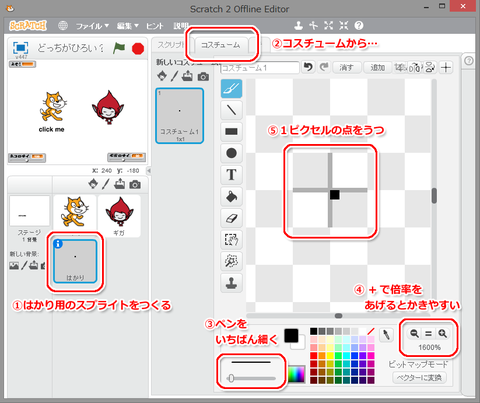480x403 pixels.
Task: Switch to the スクリプト tab
Action: coord(171,45)
